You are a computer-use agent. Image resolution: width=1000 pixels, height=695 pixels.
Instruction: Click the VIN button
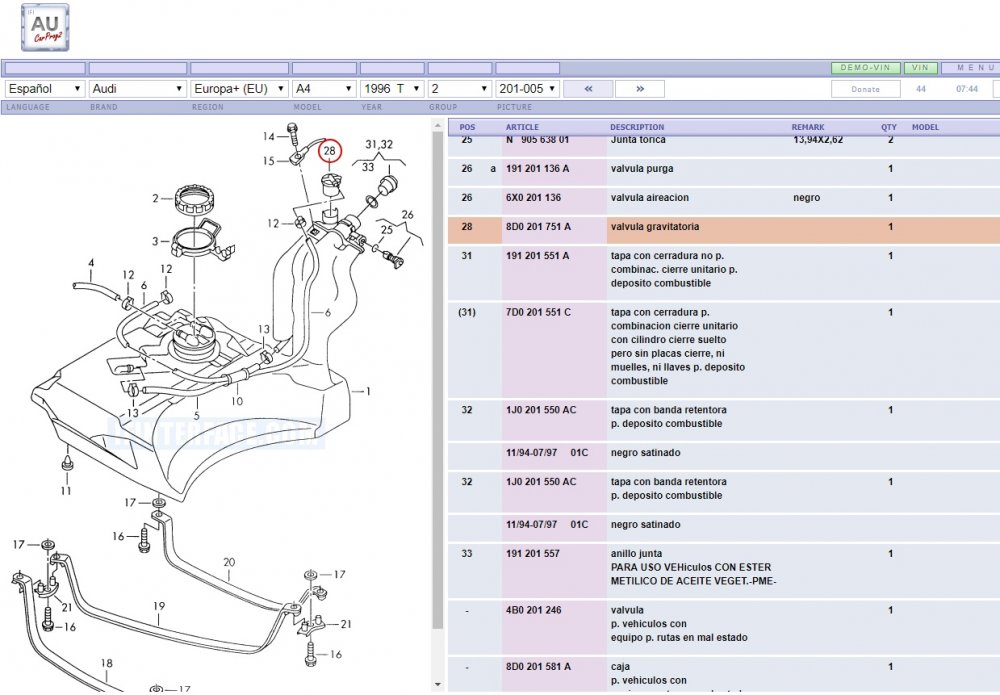pos(920,68)
